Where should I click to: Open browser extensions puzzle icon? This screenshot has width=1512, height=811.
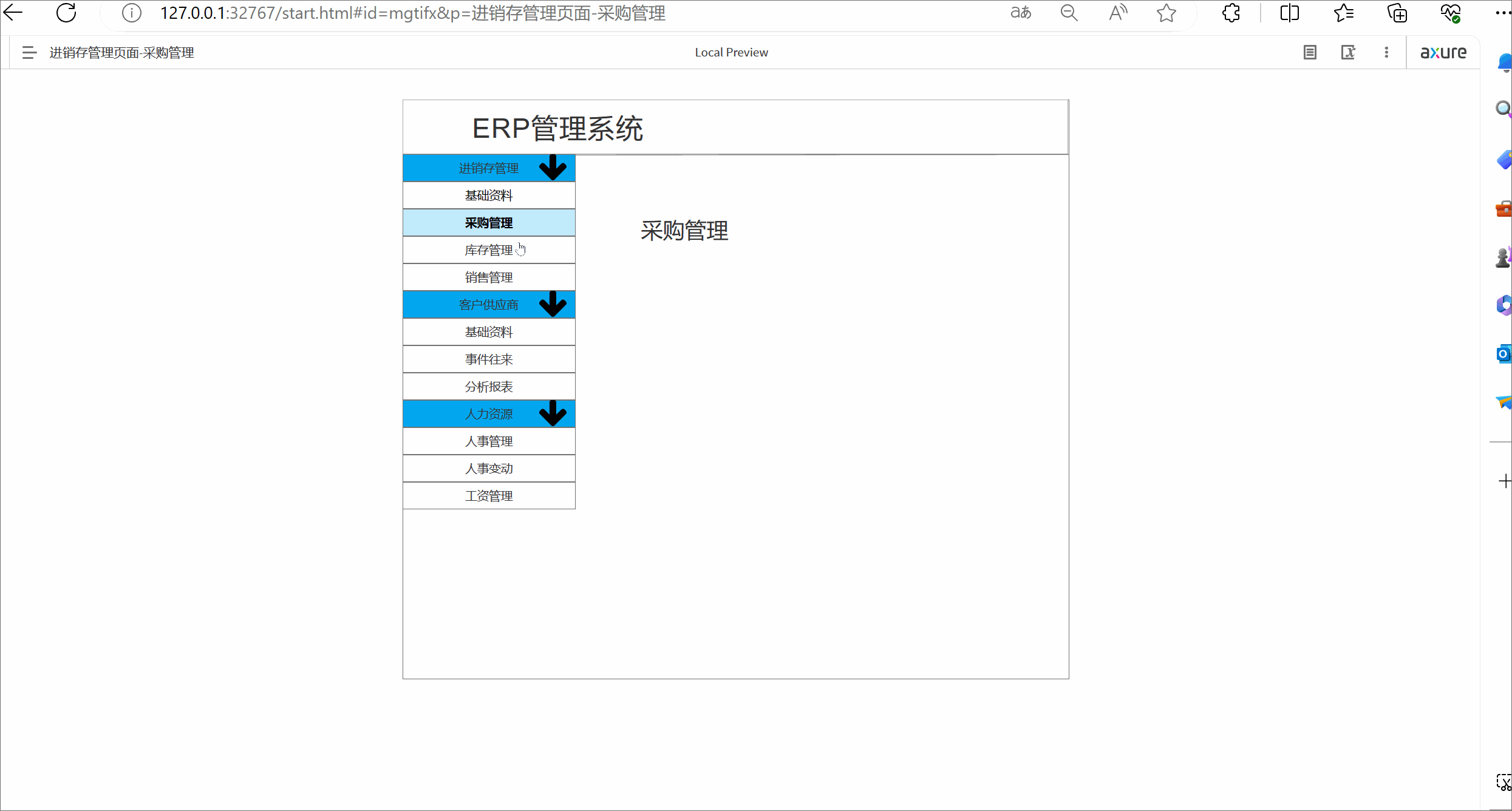[1231, 13]
